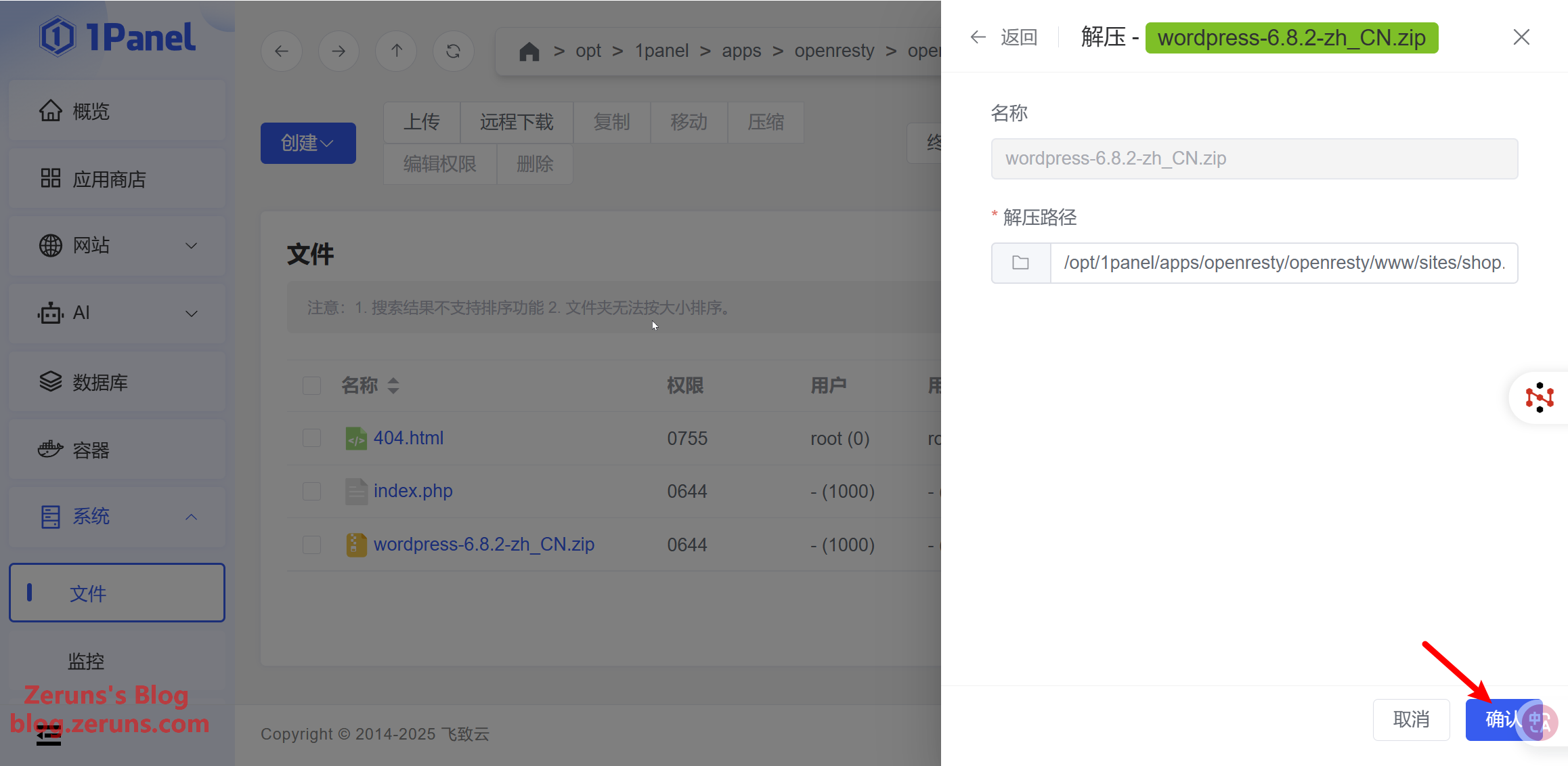Refresh the file list
This screenshot has height=766, width=1568.
pos(454,51)
